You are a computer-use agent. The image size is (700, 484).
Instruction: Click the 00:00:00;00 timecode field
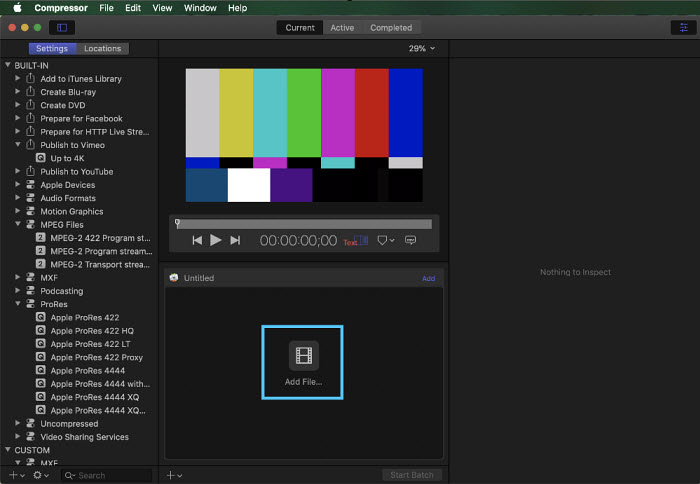(298, 241)
